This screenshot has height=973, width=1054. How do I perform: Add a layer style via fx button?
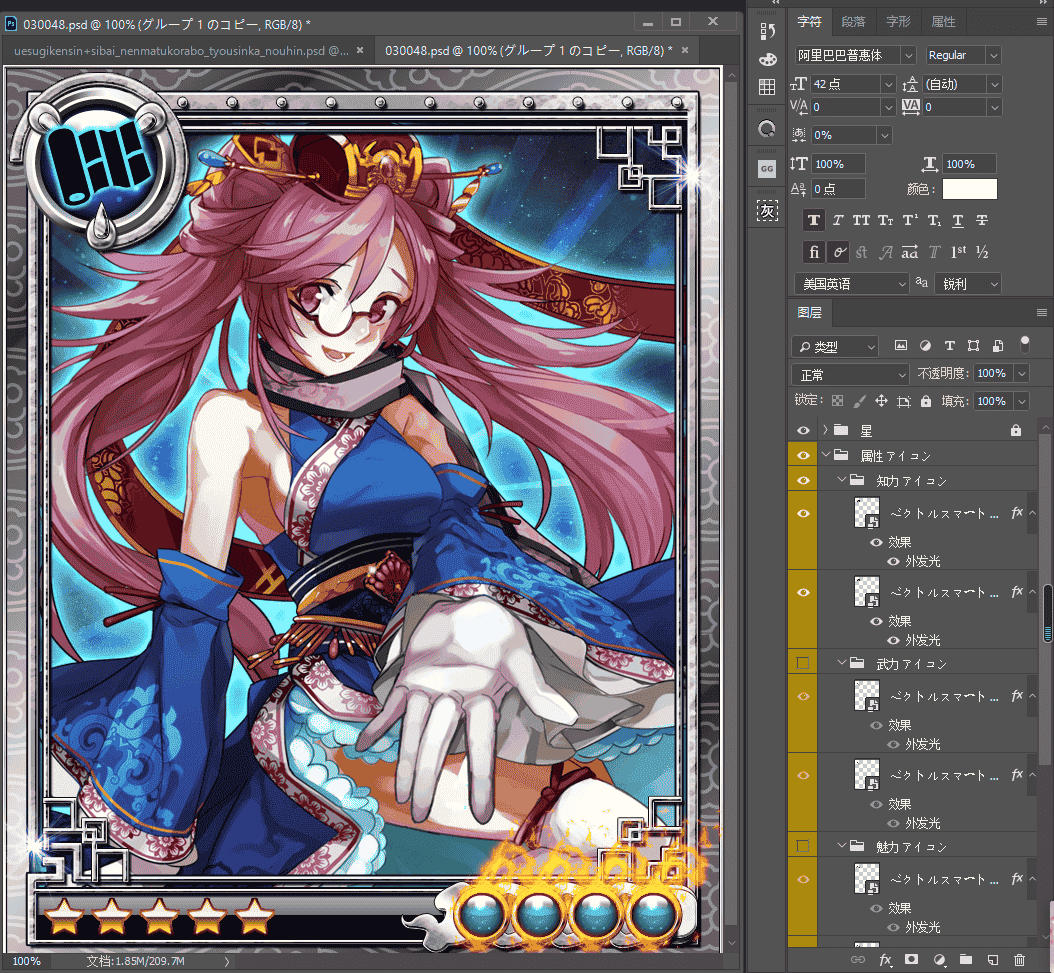pos(885,960)
